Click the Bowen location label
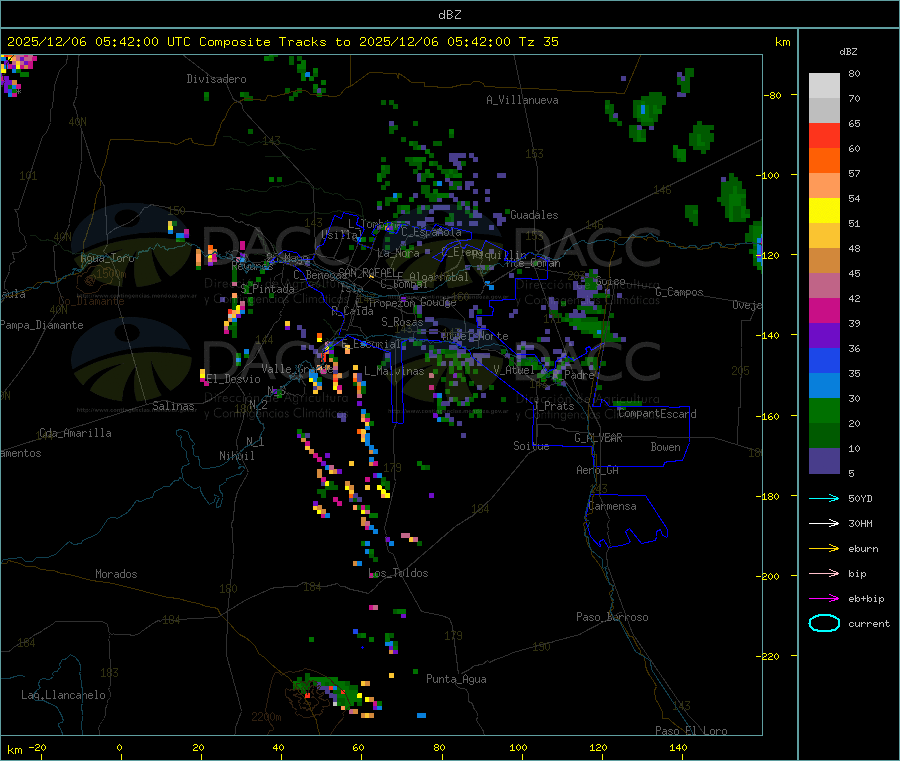 point(665,447)
